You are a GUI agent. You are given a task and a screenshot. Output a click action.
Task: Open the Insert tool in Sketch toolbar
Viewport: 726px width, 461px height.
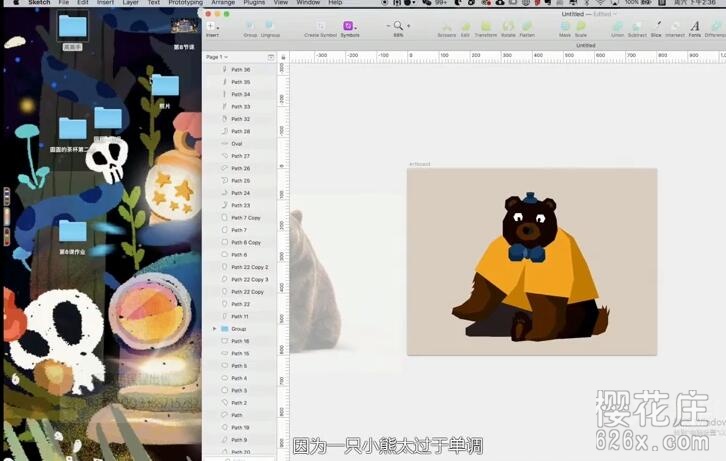212,27
